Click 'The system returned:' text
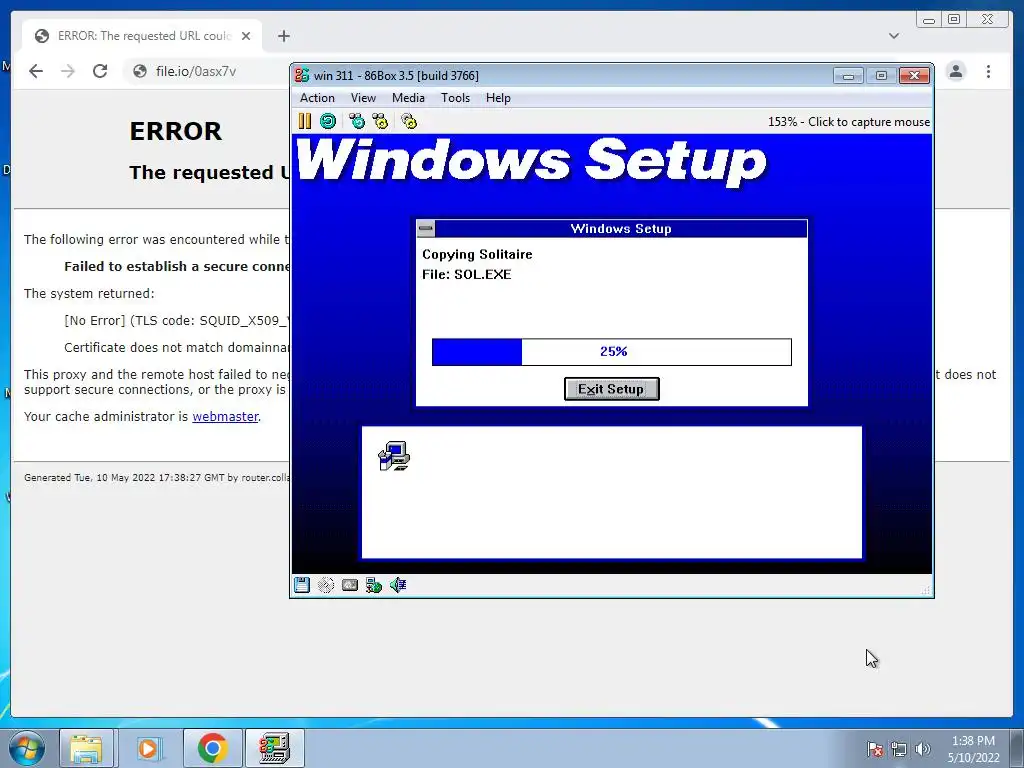Screen dimensions: 1024x768 (89, 293)
